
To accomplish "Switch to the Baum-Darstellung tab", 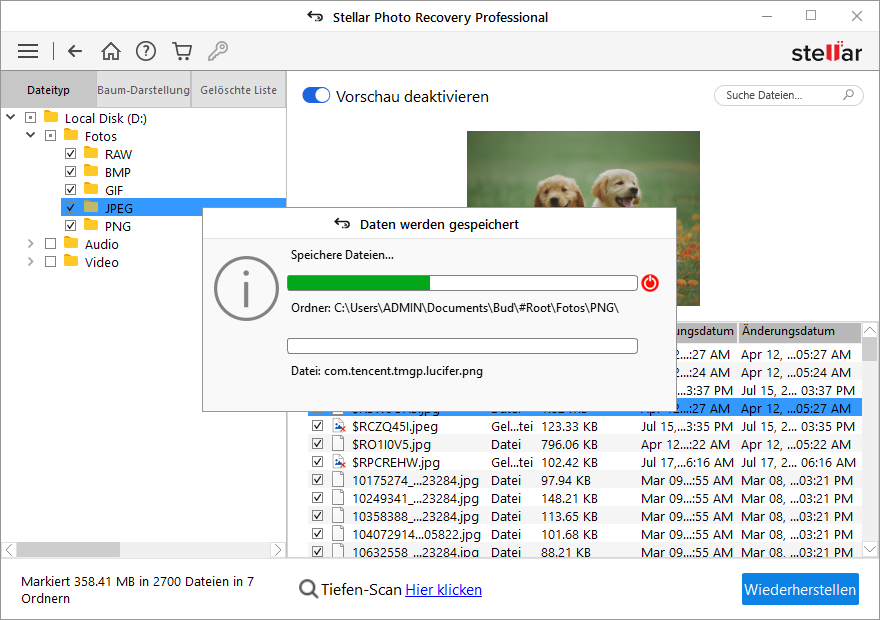I will 143,90.
